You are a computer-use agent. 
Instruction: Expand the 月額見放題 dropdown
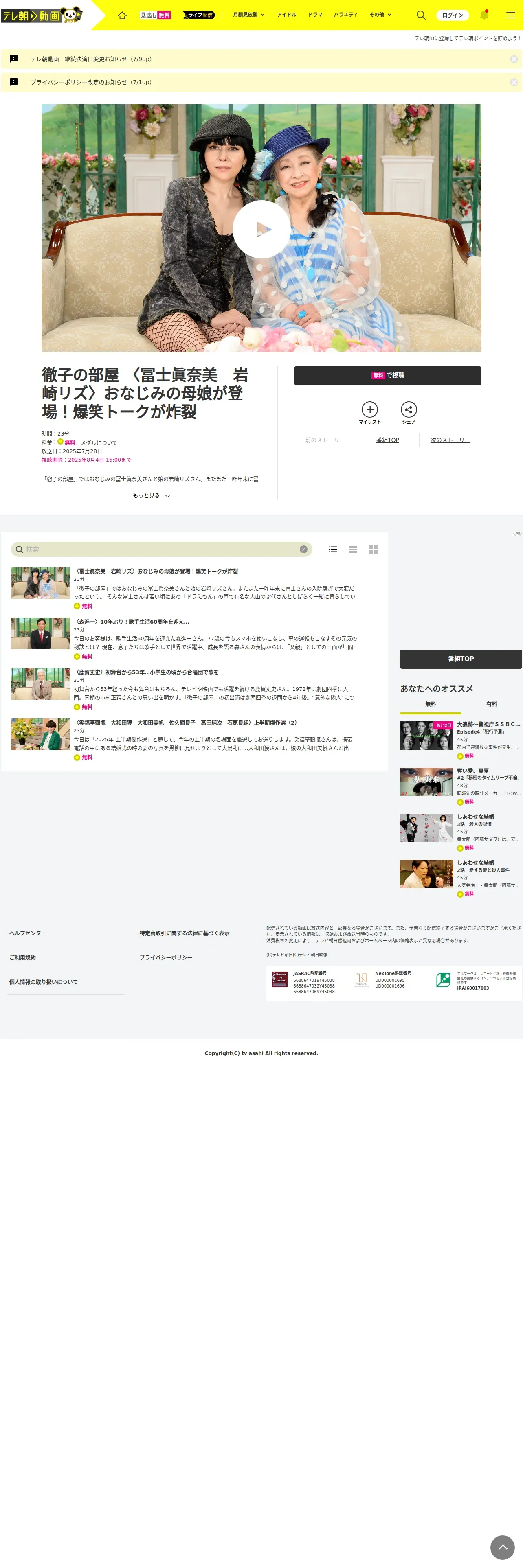(x=248, y=15)
